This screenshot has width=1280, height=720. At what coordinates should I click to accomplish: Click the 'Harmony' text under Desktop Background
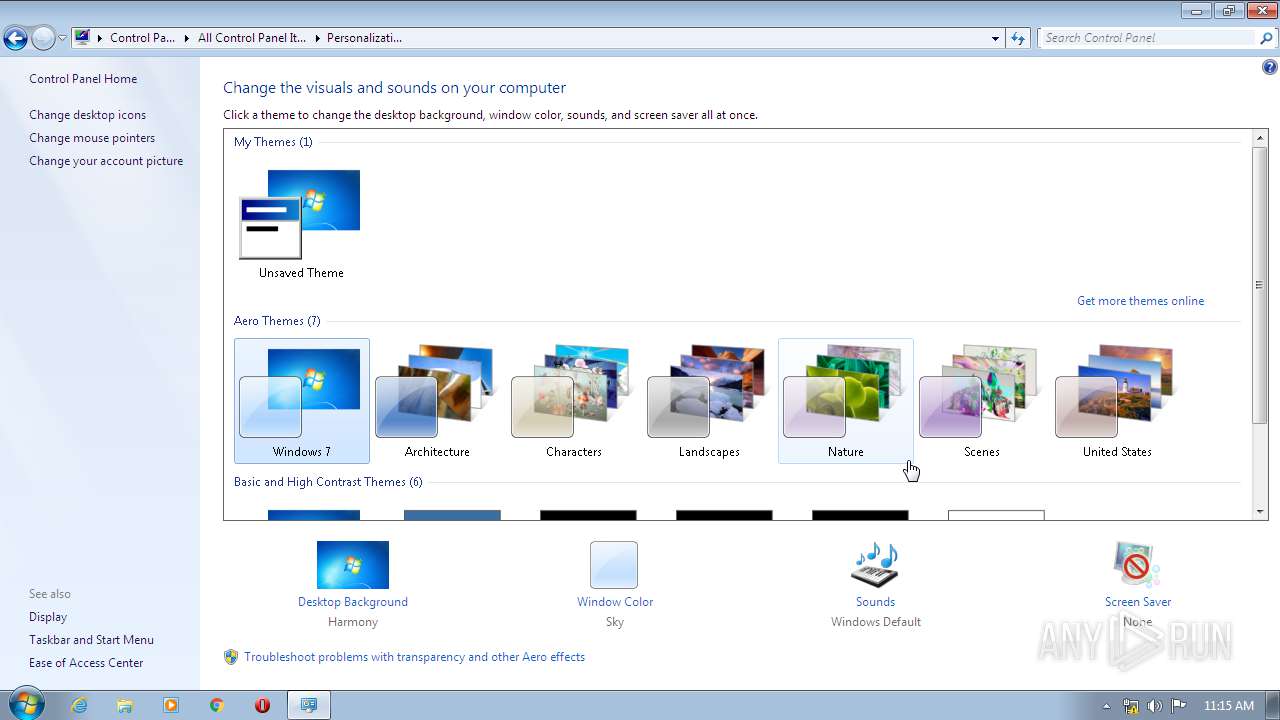(353, 622)
